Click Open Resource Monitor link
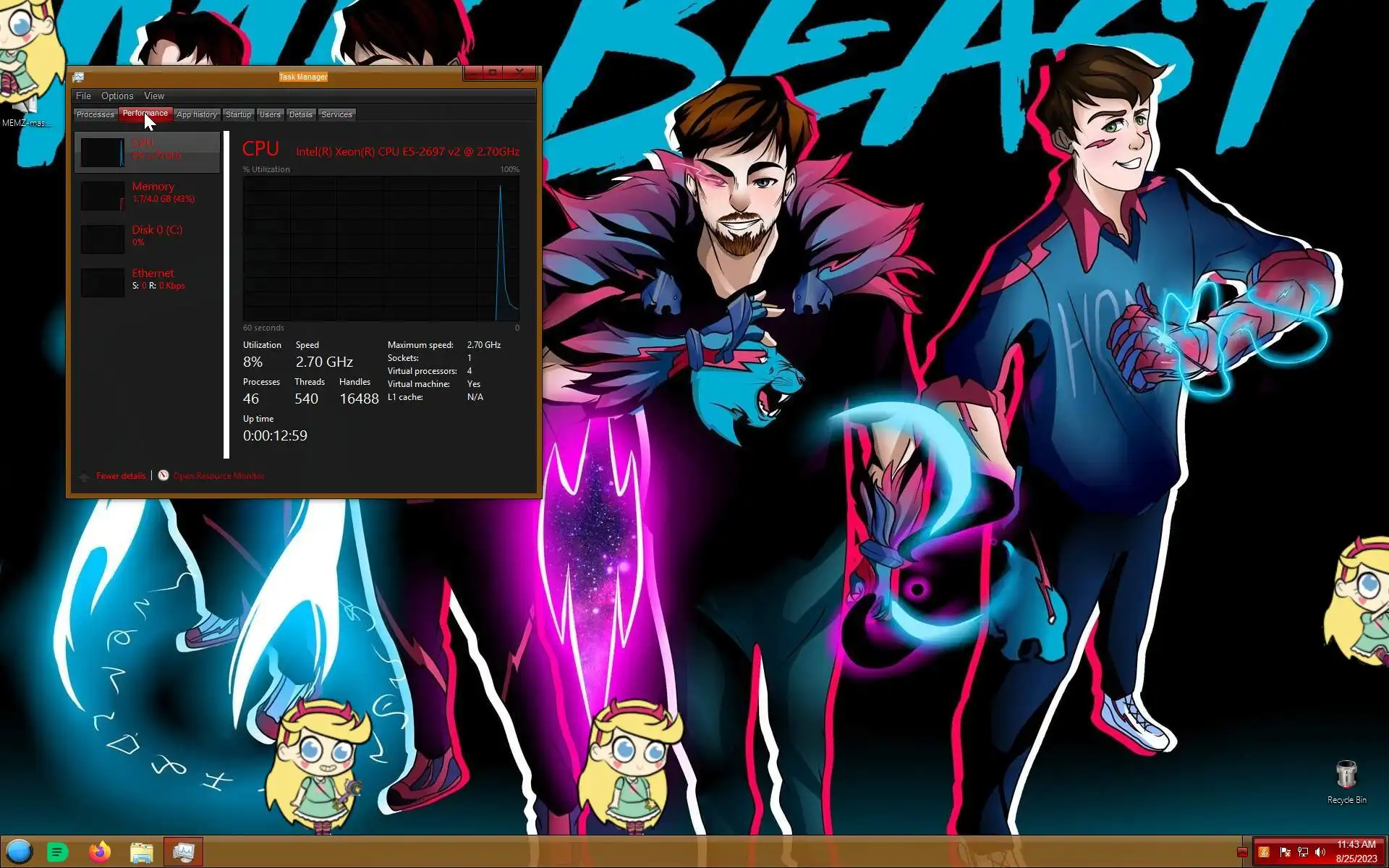 tap(218, 476)
